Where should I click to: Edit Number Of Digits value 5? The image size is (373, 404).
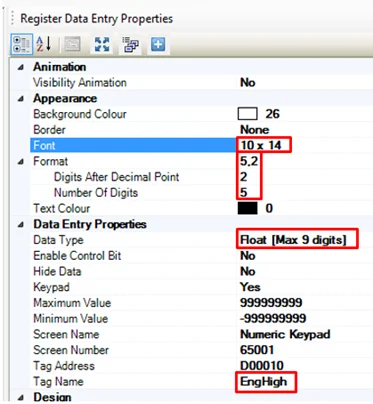[x=244, y=193]
